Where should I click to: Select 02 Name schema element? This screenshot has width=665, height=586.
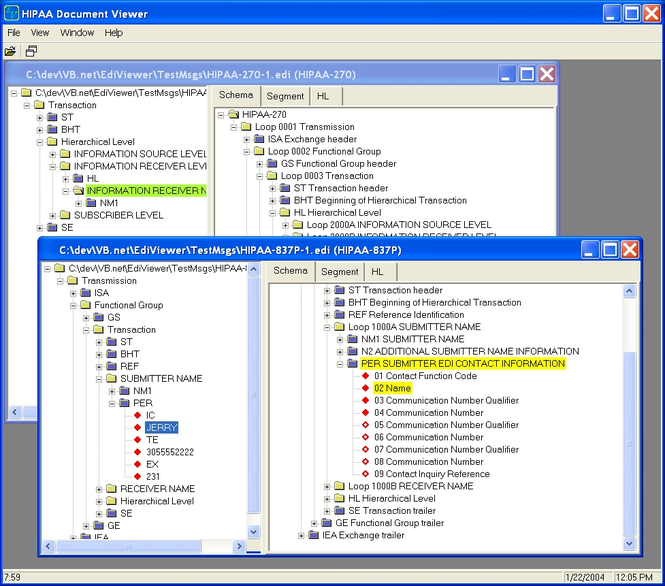[392, 388]
